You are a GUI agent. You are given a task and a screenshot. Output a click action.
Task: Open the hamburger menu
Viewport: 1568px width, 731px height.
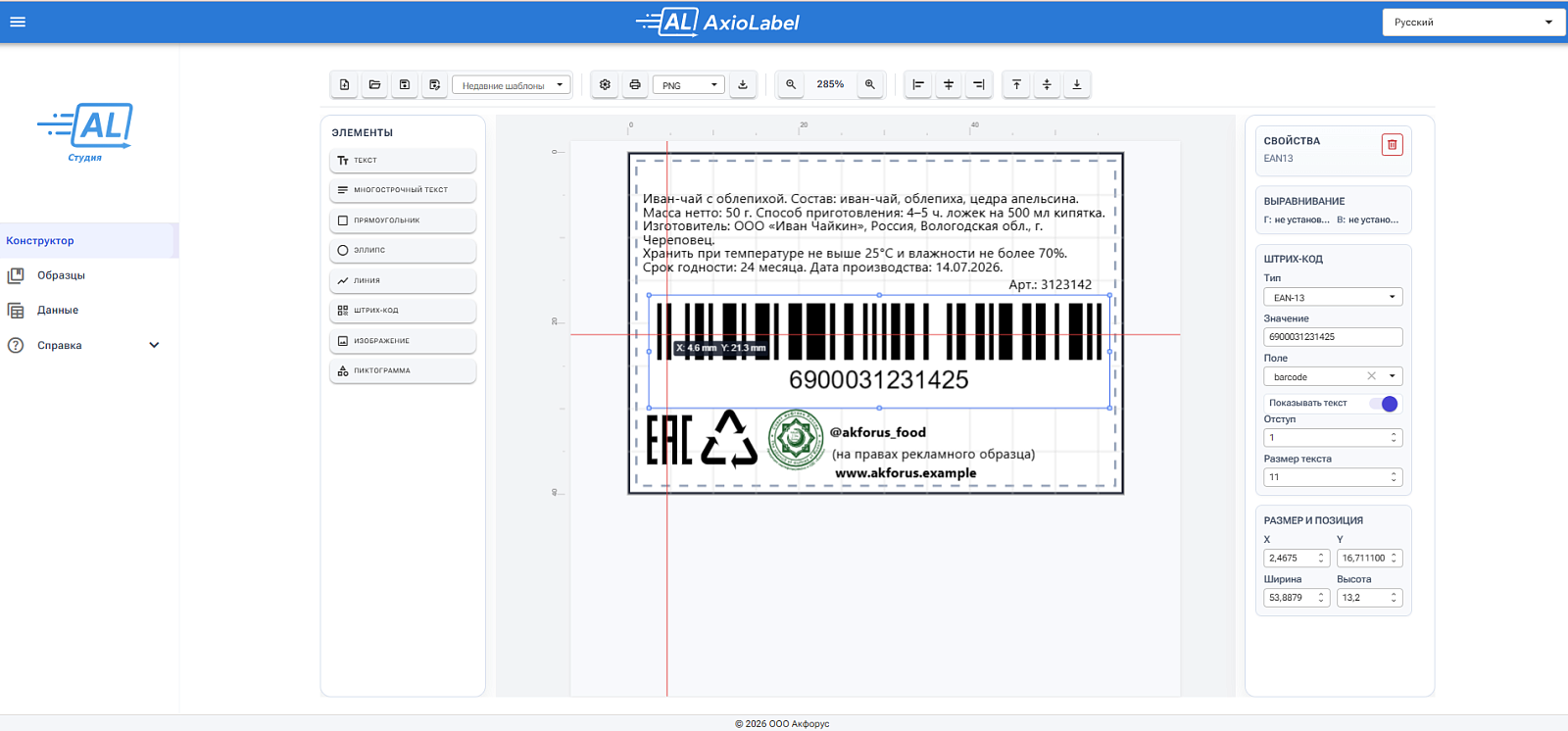(18, 22)
